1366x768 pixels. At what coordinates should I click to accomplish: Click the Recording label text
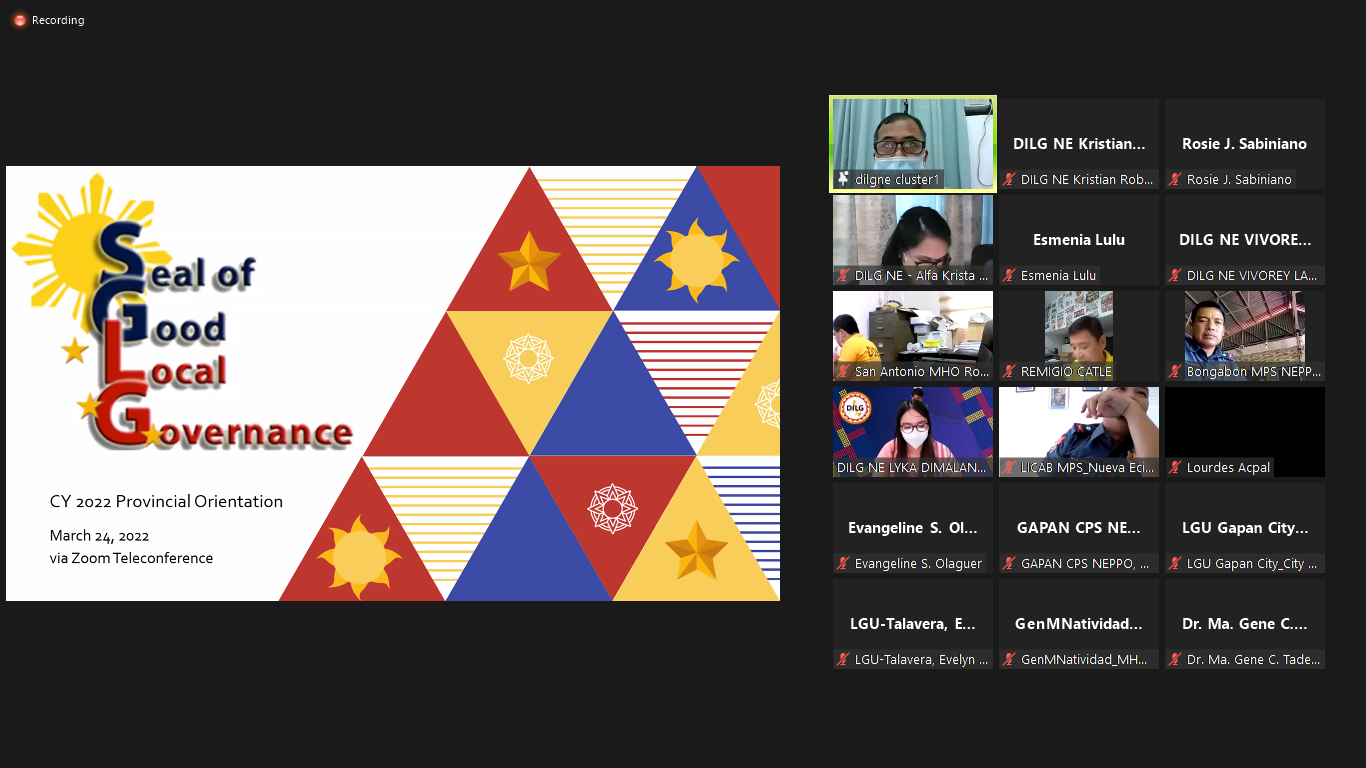(58, 20)
